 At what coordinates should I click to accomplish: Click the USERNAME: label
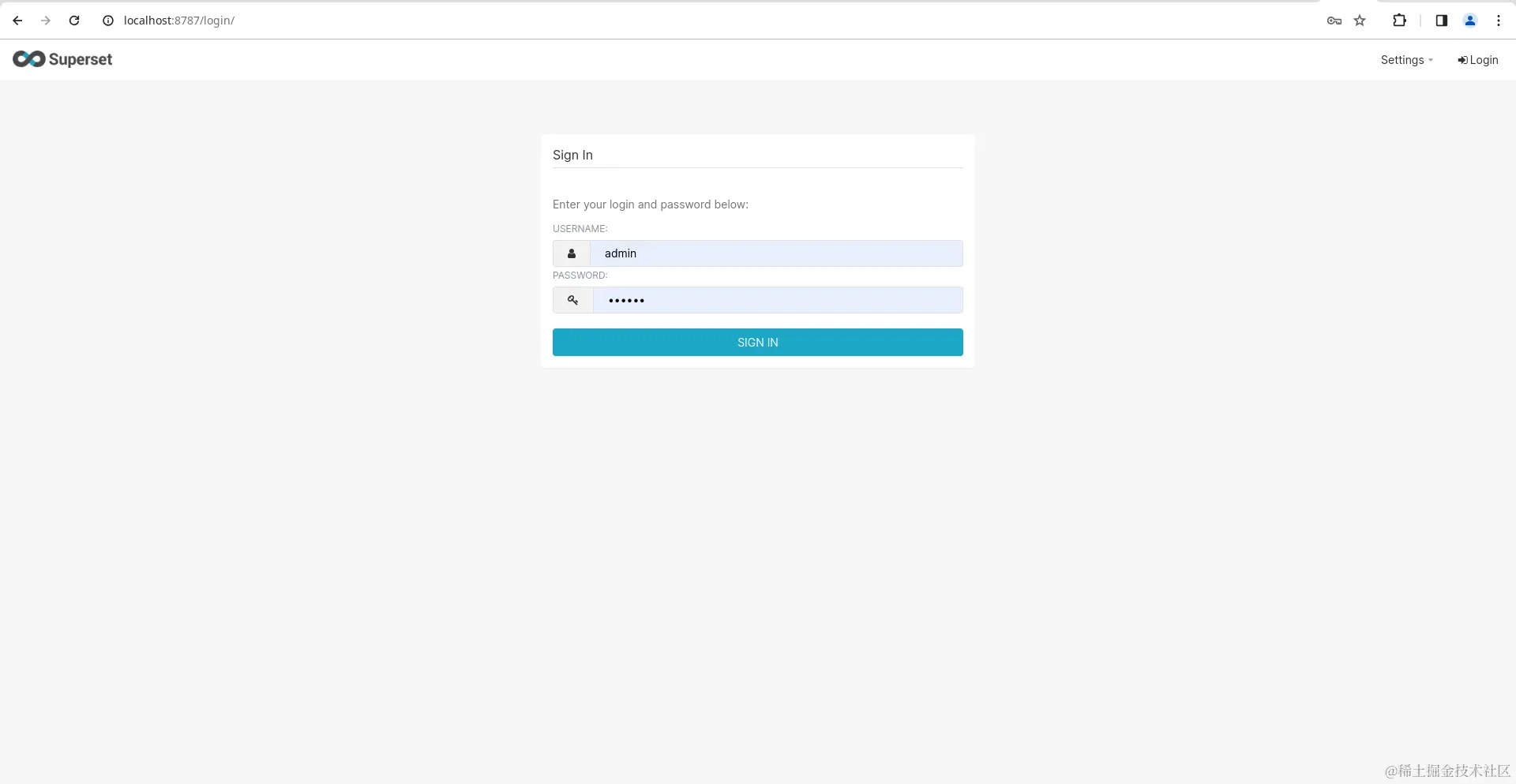[580, 229]
